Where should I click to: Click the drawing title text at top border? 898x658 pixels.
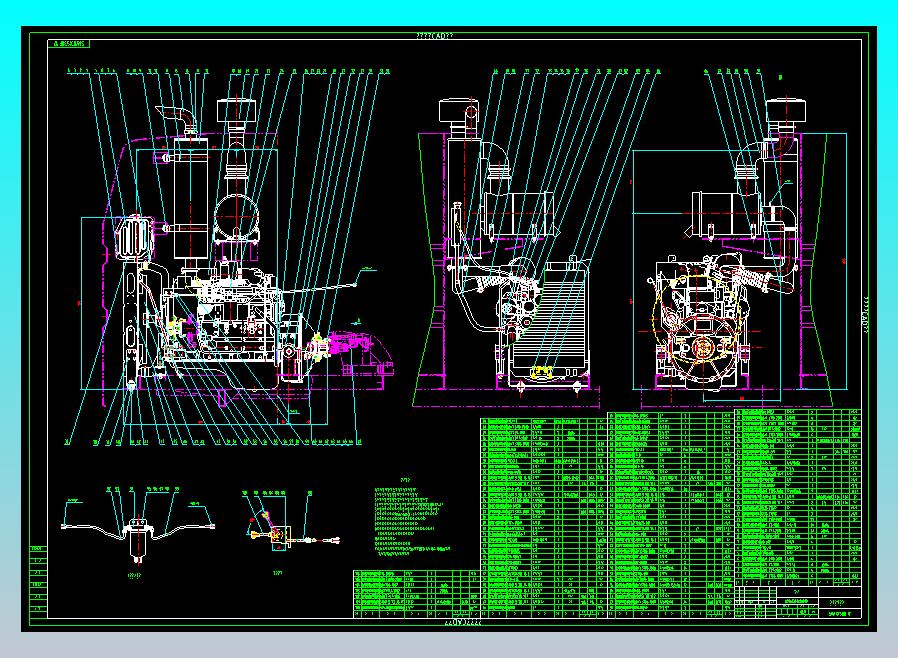(x=435, y=36)
